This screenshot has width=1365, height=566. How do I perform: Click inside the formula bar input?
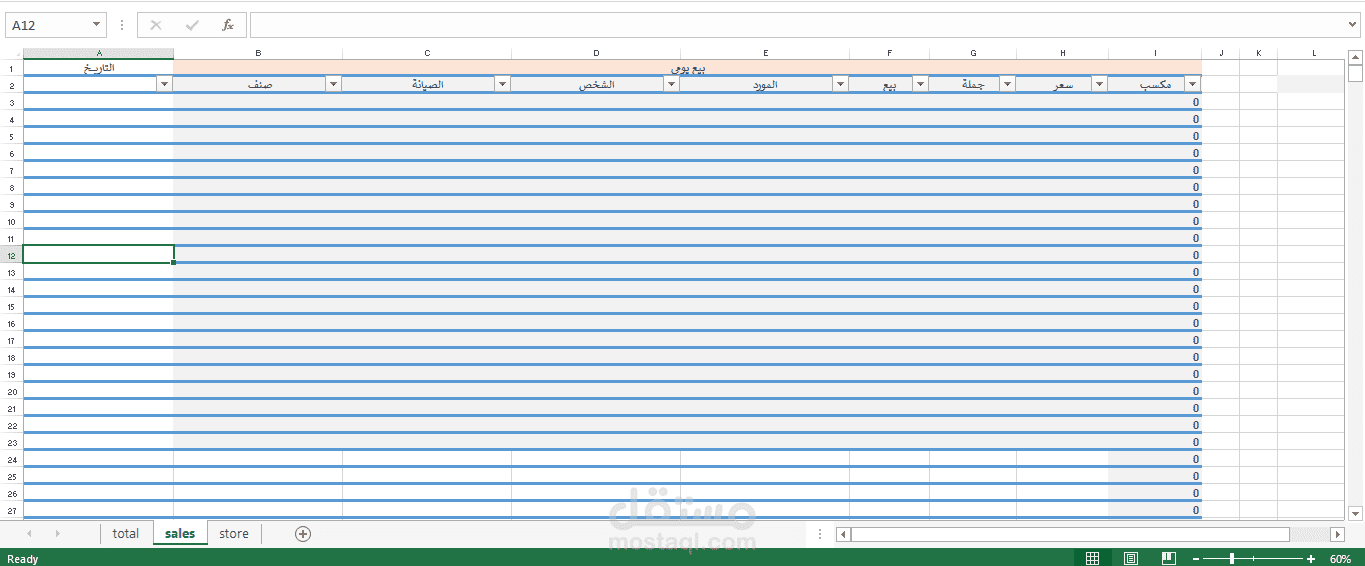pos(795,25)
